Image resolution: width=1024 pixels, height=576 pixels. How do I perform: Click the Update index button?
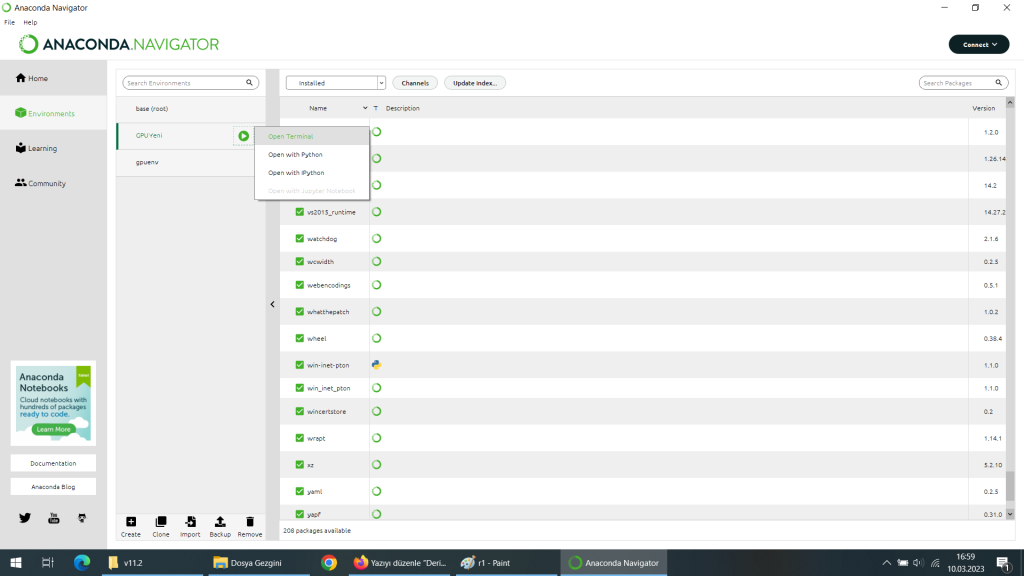coord(475,83)
